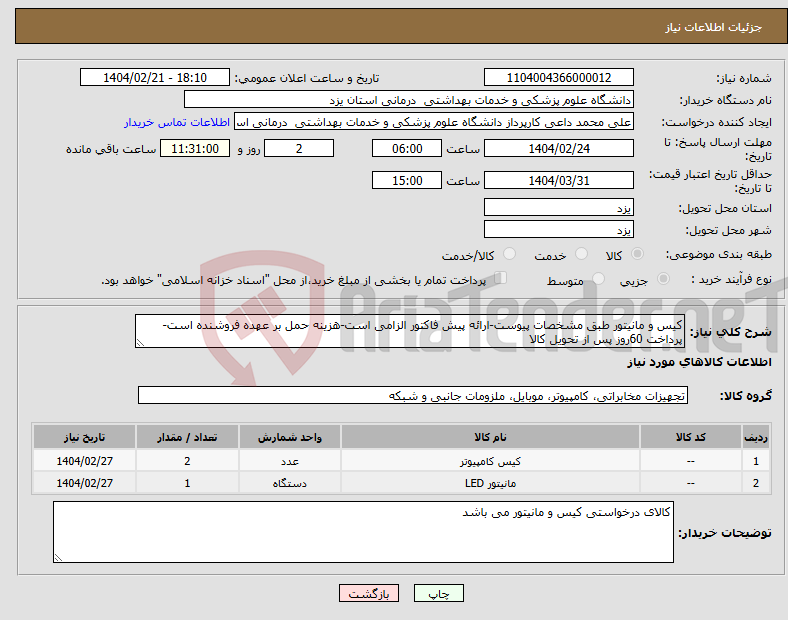The width and height of the screenshot is (788, 620).
Task: Click the delivery city field یزد
Action: [558, 230]
